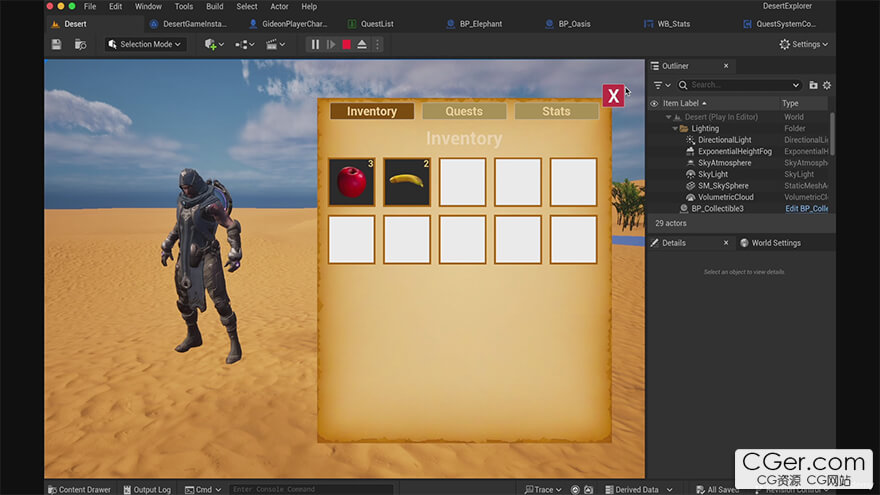
Task: Collapse the Desert (Play In Editor) world node
Action: point(668,117)
